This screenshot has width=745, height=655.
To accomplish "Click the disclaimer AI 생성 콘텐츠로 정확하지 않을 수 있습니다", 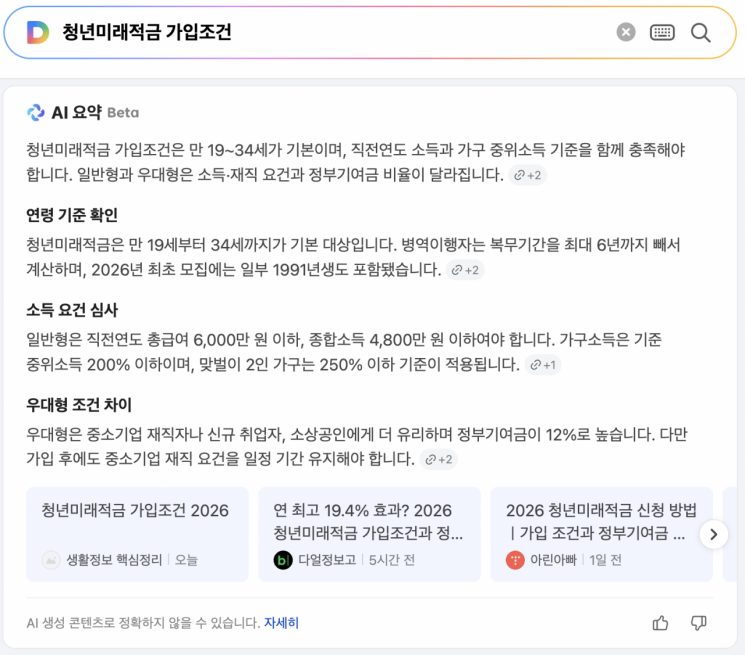I will [x=143, y=623].
